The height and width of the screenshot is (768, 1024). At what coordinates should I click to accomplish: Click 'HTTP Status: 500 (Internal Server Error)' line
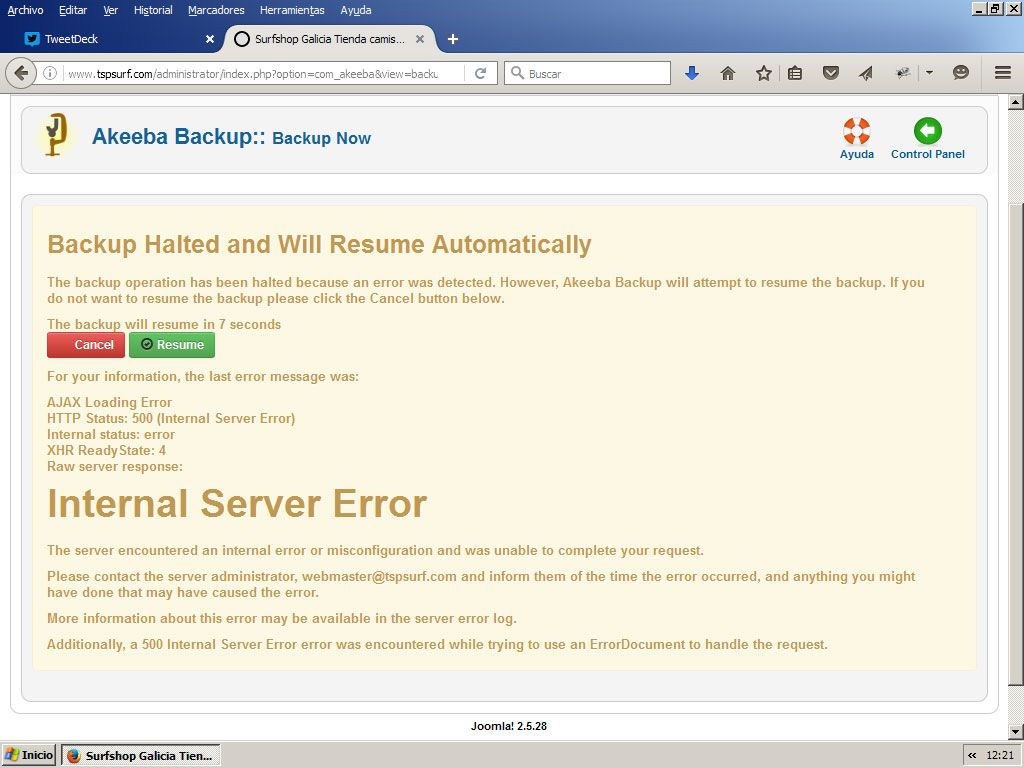coord(171,419)
